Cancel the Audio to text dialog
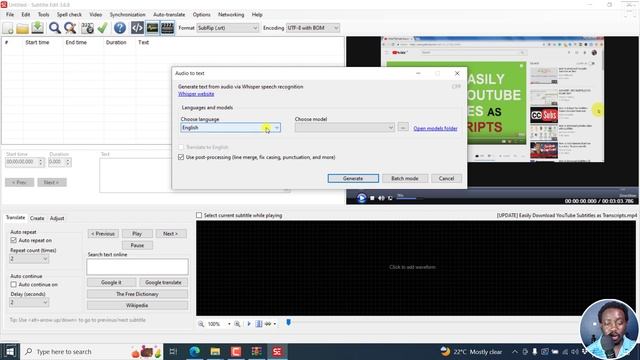Viewport: 640px width, 360px height. 446,178
